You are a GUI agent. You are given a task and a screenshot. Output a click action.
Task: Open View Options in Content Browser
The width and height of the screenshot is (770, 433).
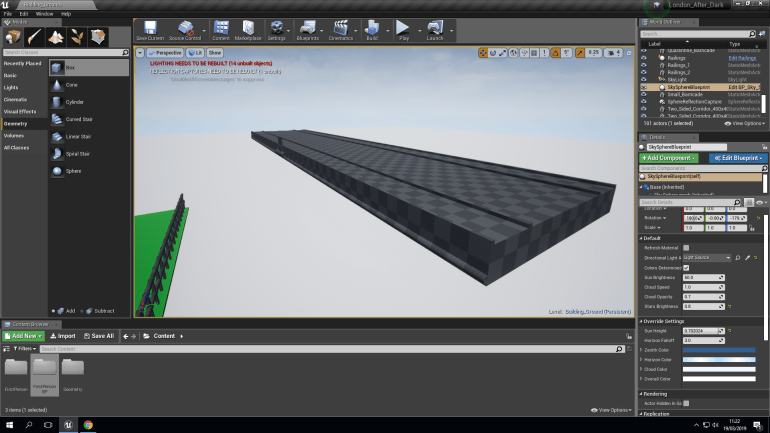pyautogui.click(x=611, y=410)
